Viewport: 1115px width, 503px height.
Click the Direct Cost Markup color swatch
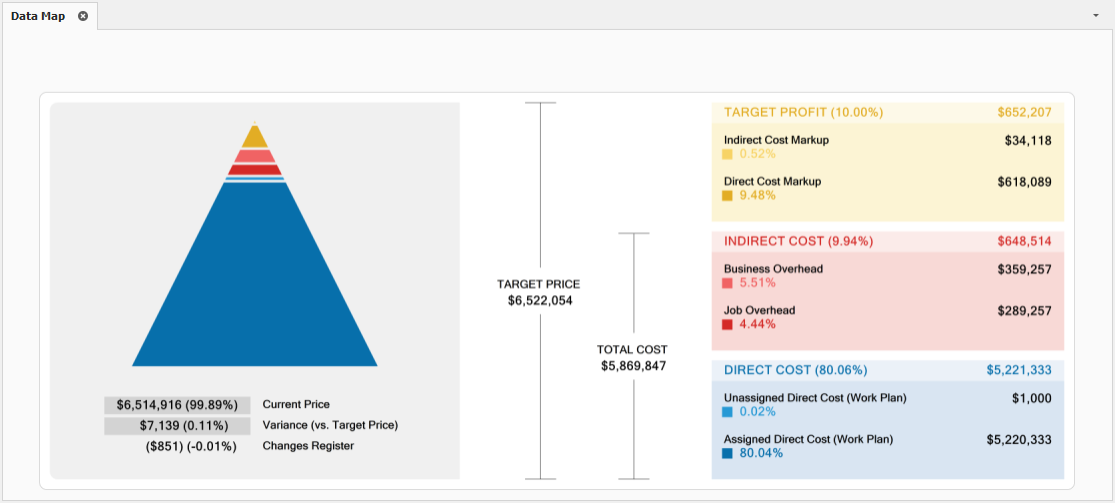[x=727, y=196]
